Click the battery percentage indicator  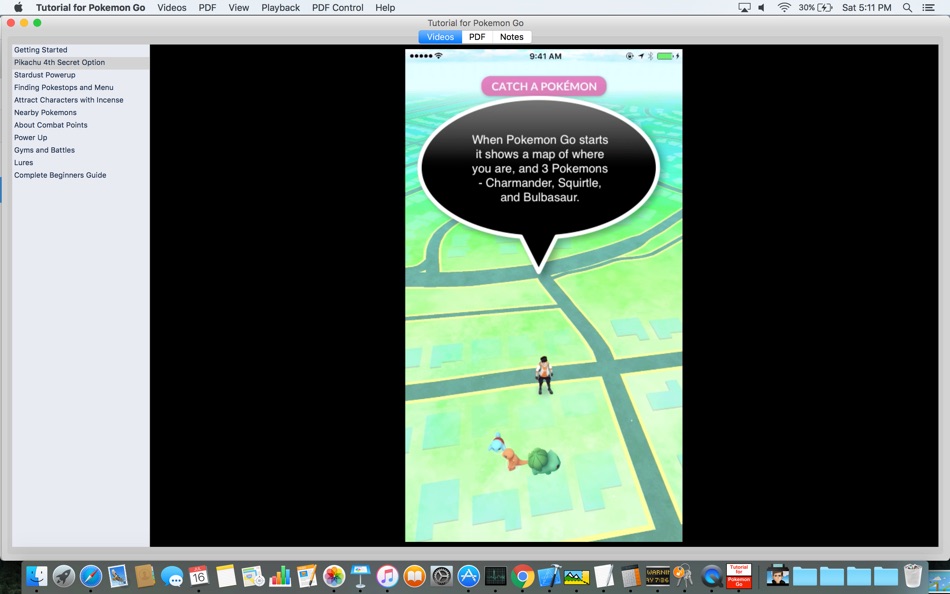point(815,7)
